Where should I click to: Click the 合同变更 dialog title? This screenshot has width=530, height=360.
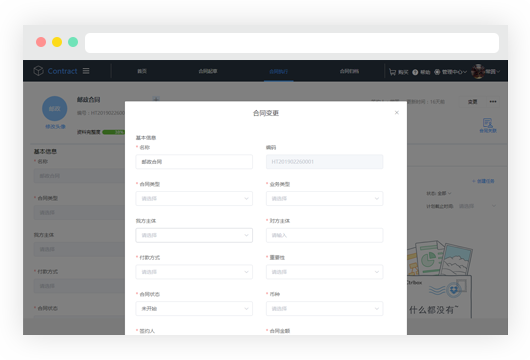[266, 113]
